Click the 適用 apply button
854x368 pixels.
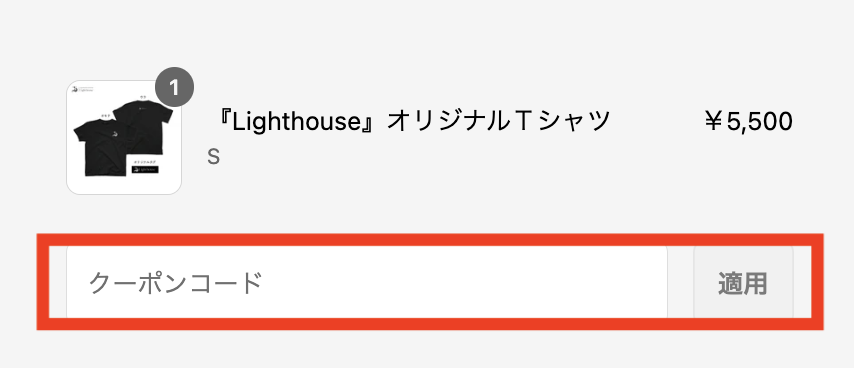click(743, 283)
